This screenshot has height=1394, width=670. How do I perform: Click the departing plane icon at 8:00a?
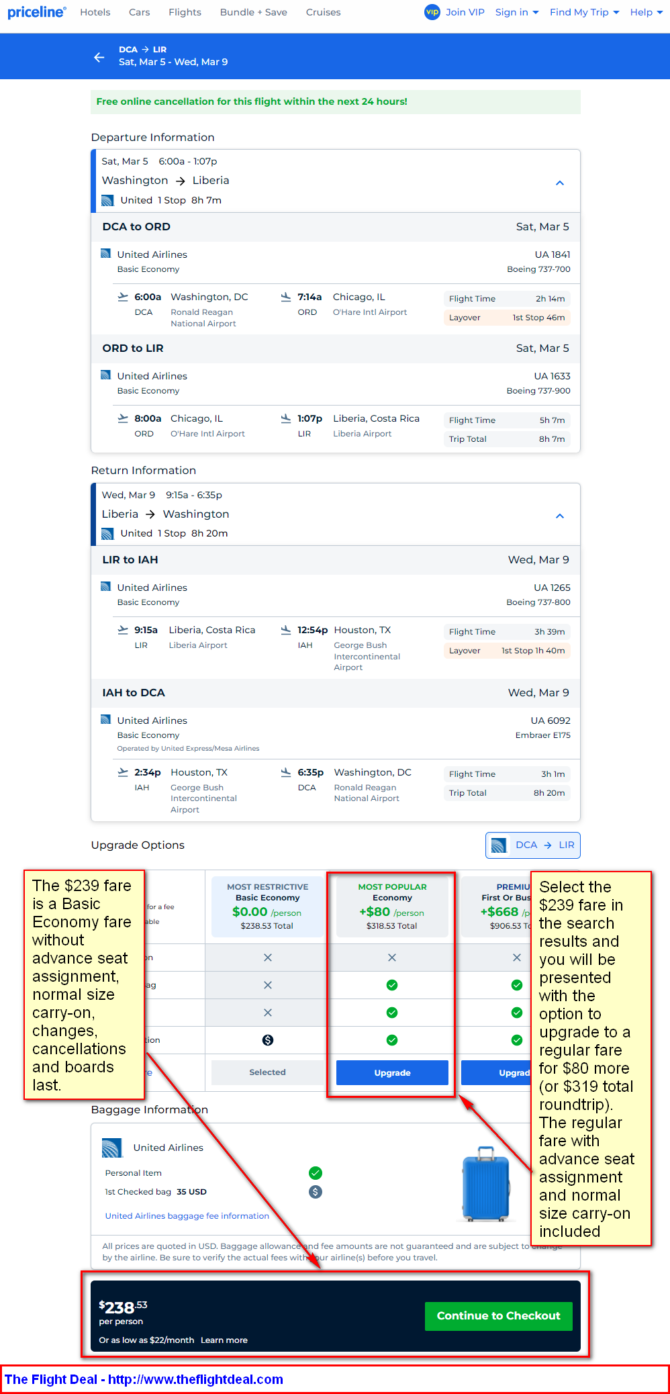tap(123, 418)
